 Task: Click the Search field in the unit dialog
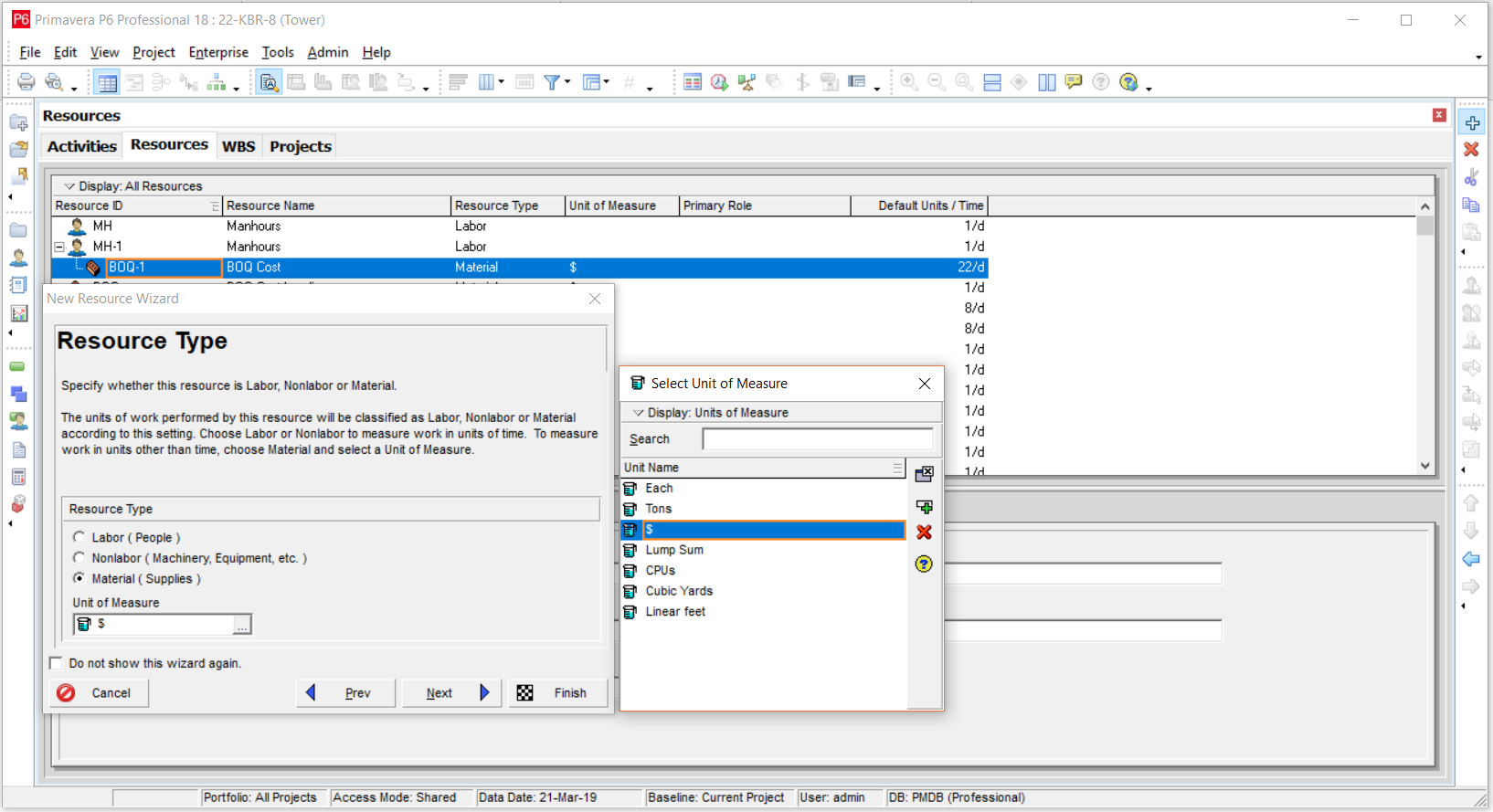pos(818,439)
